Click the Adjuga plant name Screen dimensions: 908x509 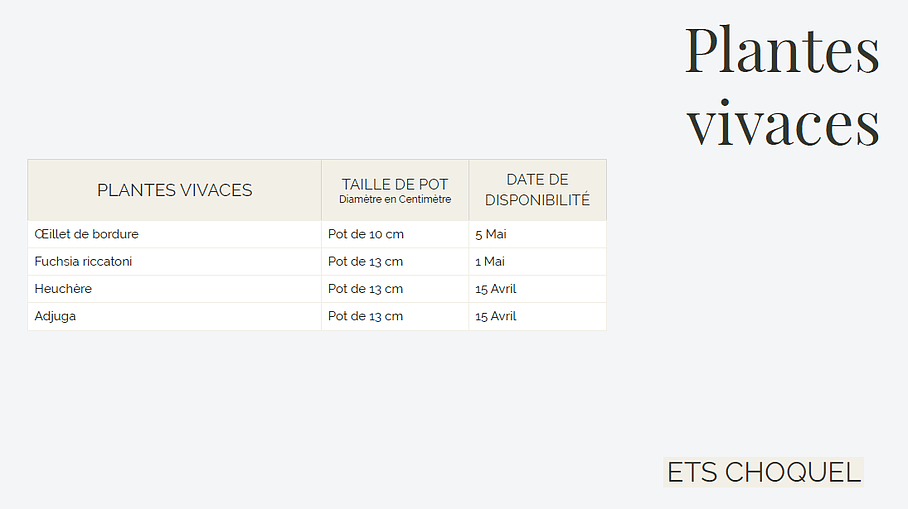[55, 316]
